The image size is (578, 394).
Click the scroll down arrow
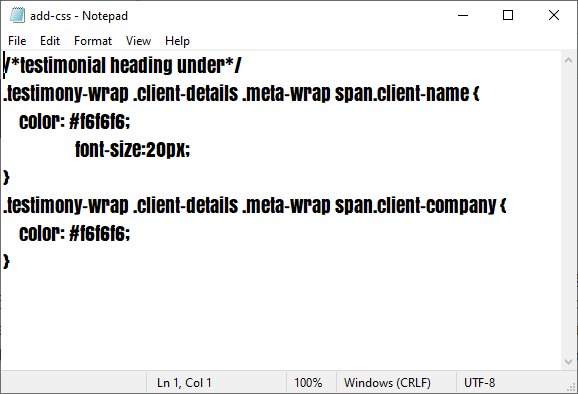(x=568, y=362)
